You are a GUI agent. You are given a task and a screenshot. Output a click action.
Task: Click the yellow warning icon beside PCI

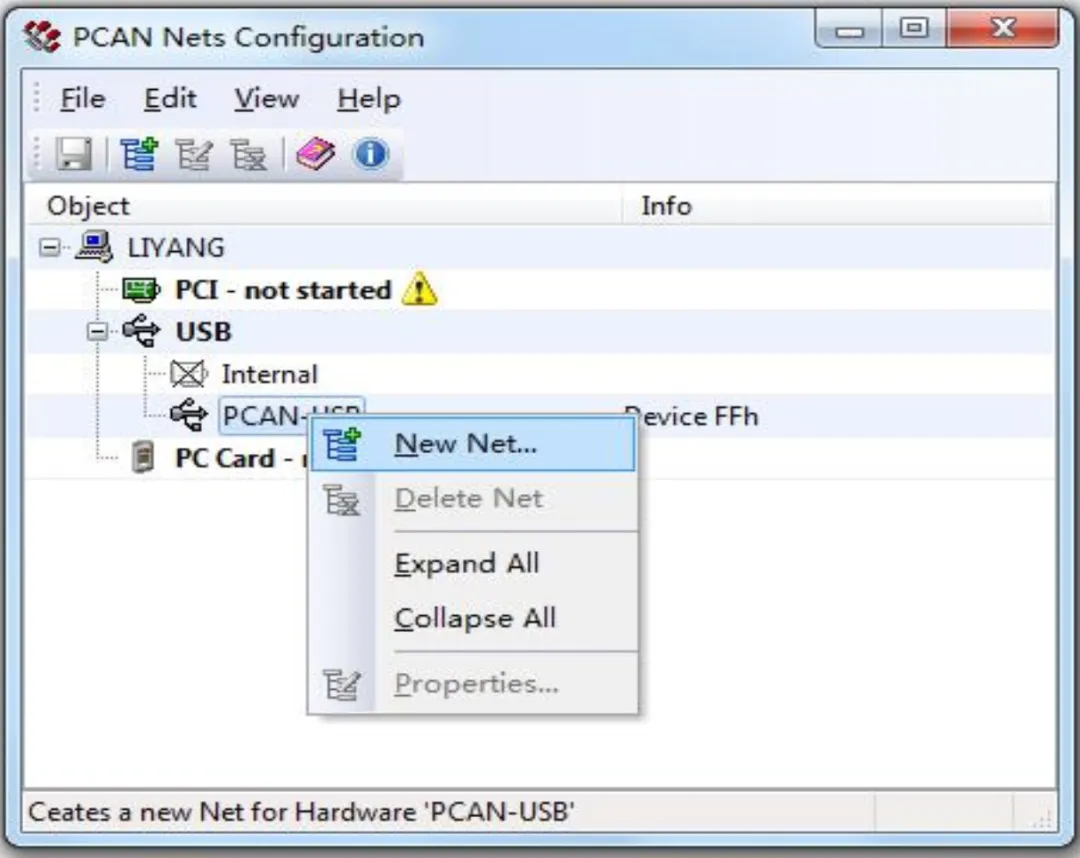point(419,289)
